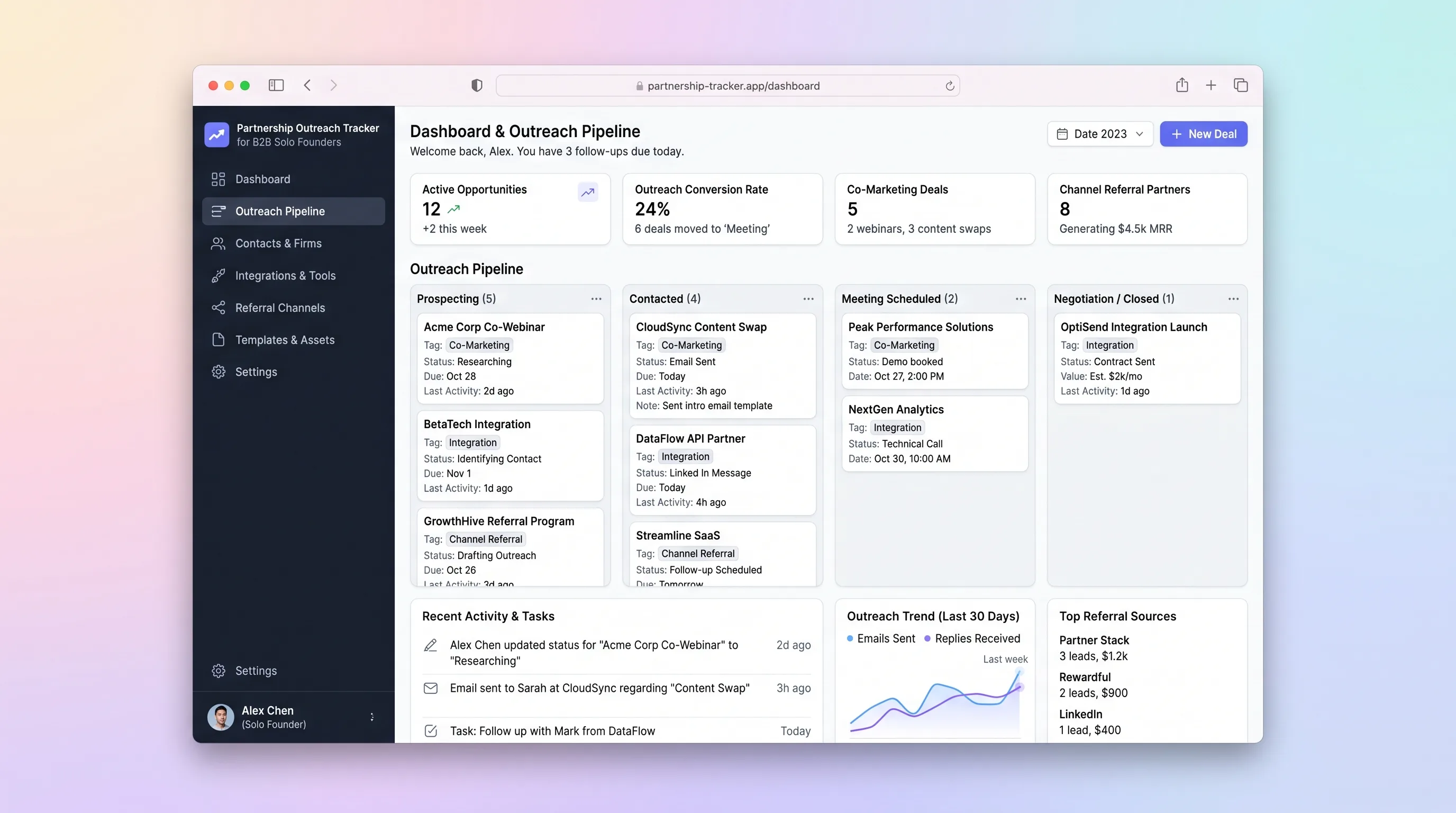The image size is (1456, 813).
Task: Navigate to Referral Channels
Action: [x=293, y=308]
